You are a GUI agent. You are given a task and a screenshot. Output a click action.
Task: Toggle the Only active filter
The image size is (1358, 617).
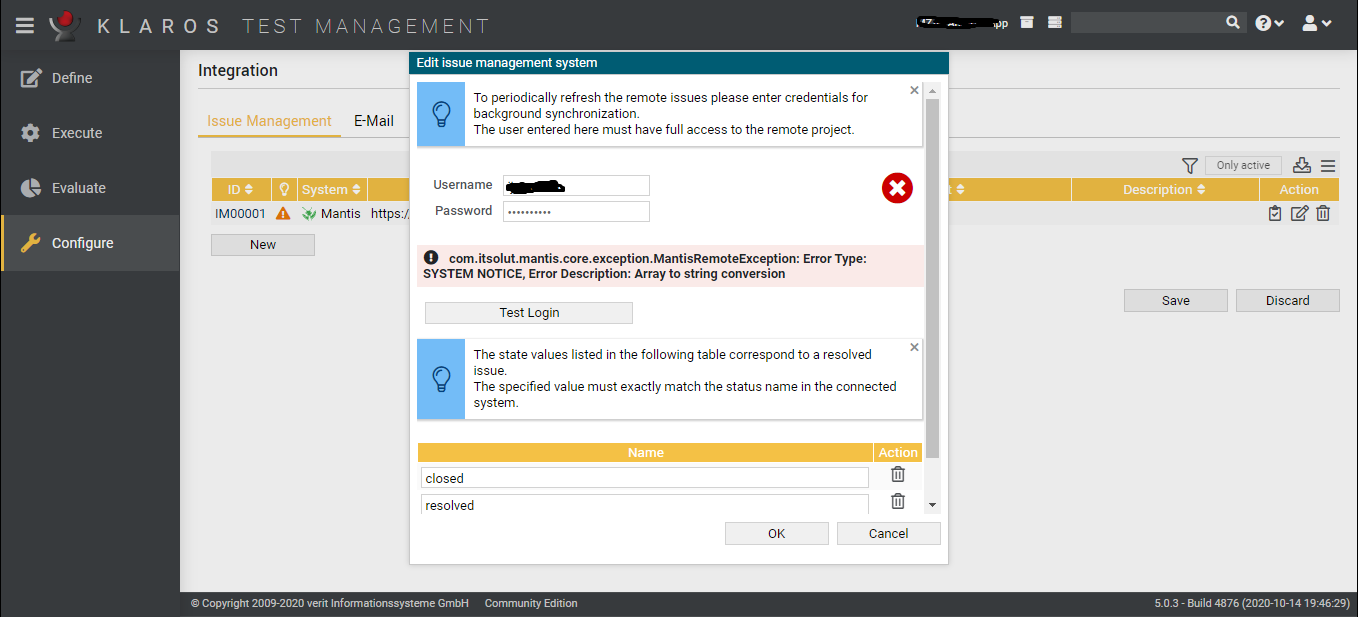pyautogui.click(x=1243, y=166)
